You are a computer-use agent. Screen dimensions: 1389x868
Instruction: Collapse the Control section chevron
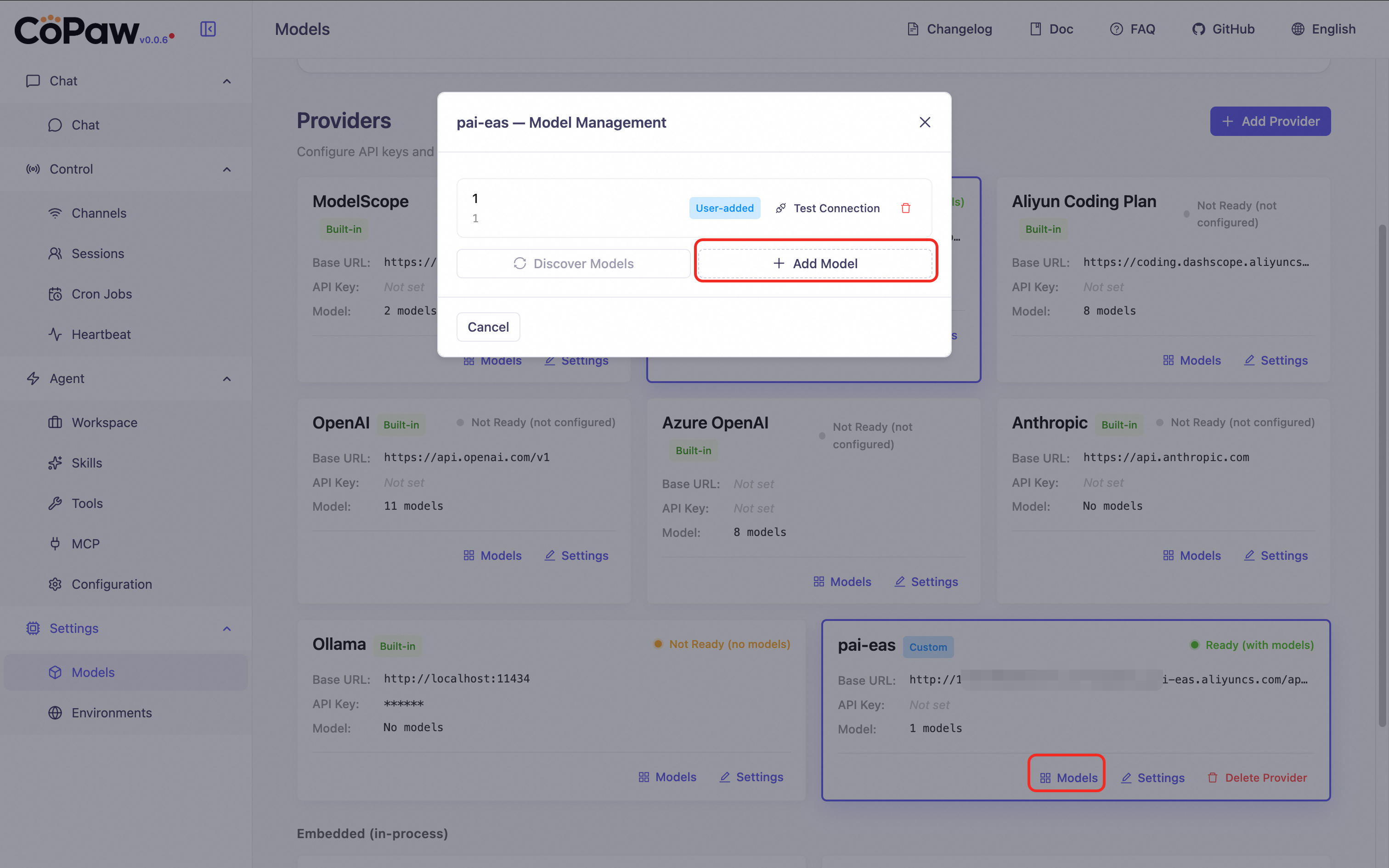[227, 169]
